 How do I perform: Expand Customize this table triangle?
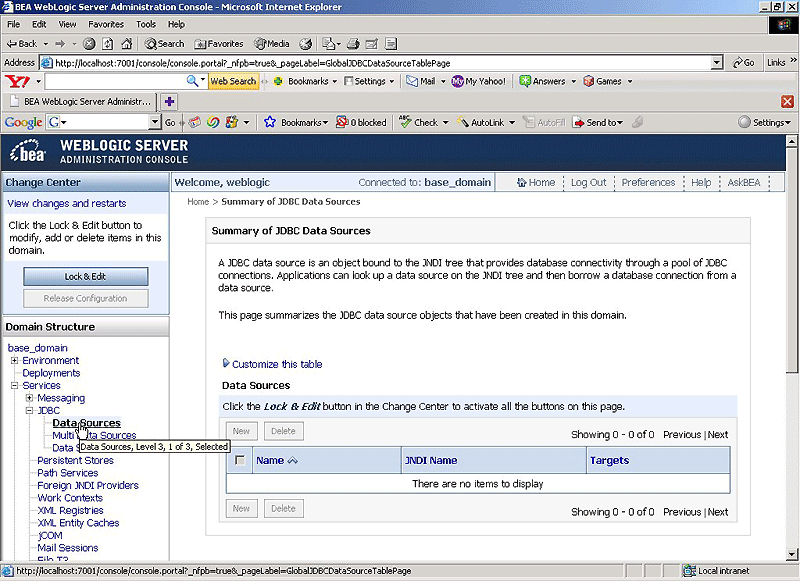[226, 363]
